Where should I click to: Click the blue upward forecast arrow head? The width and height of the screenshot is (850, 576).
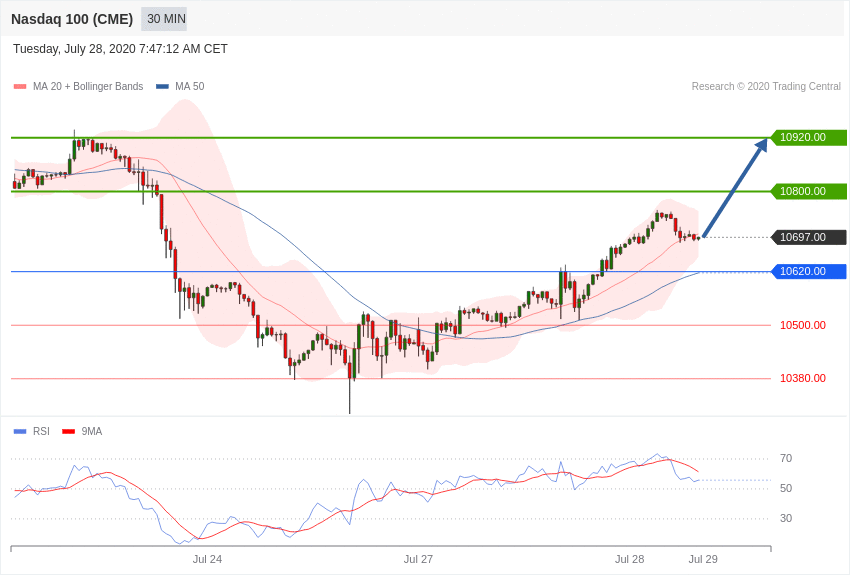point(762,145)
